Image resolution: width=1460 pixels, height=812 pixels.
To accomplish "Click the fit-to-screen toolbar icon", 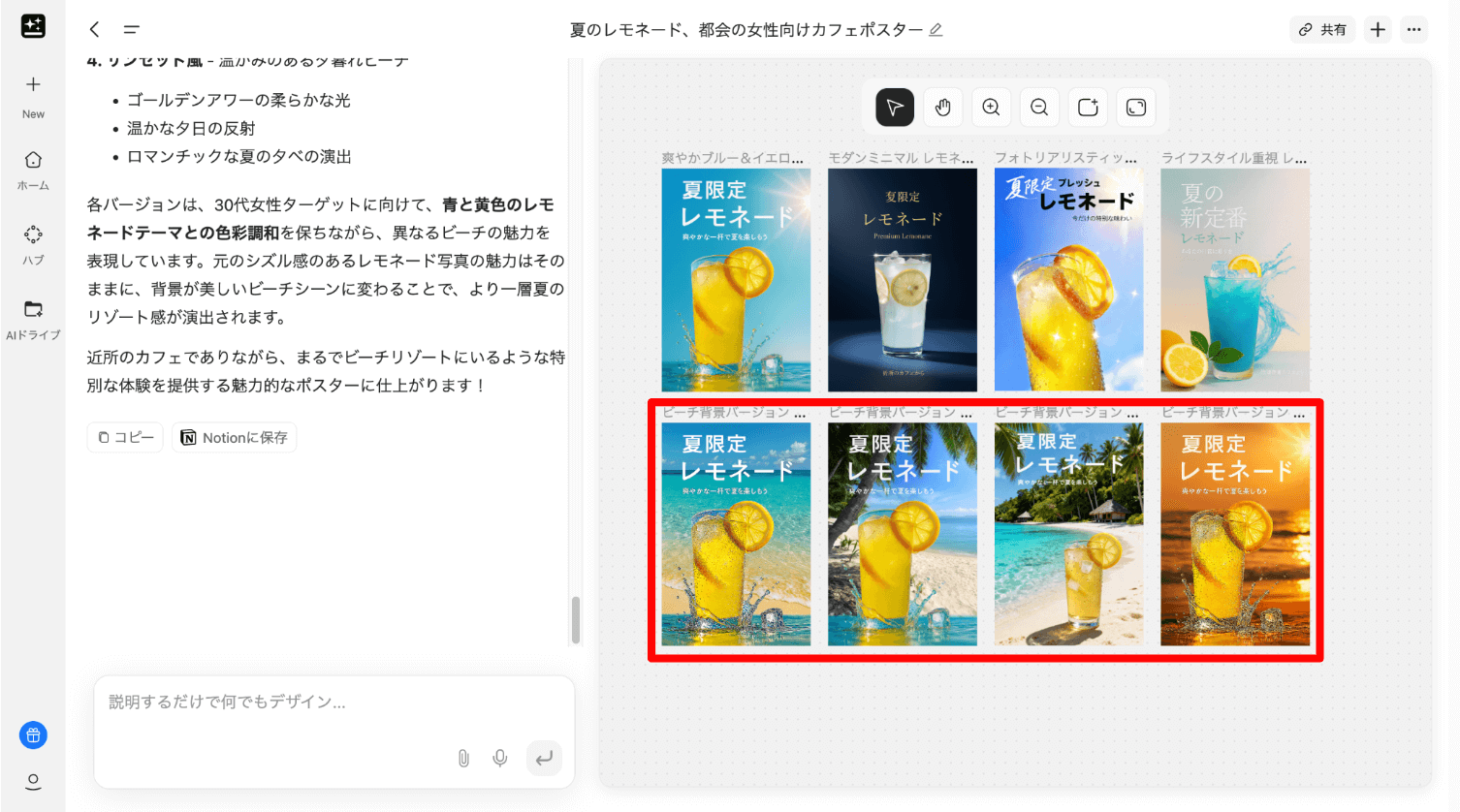I will point(1136,108).
